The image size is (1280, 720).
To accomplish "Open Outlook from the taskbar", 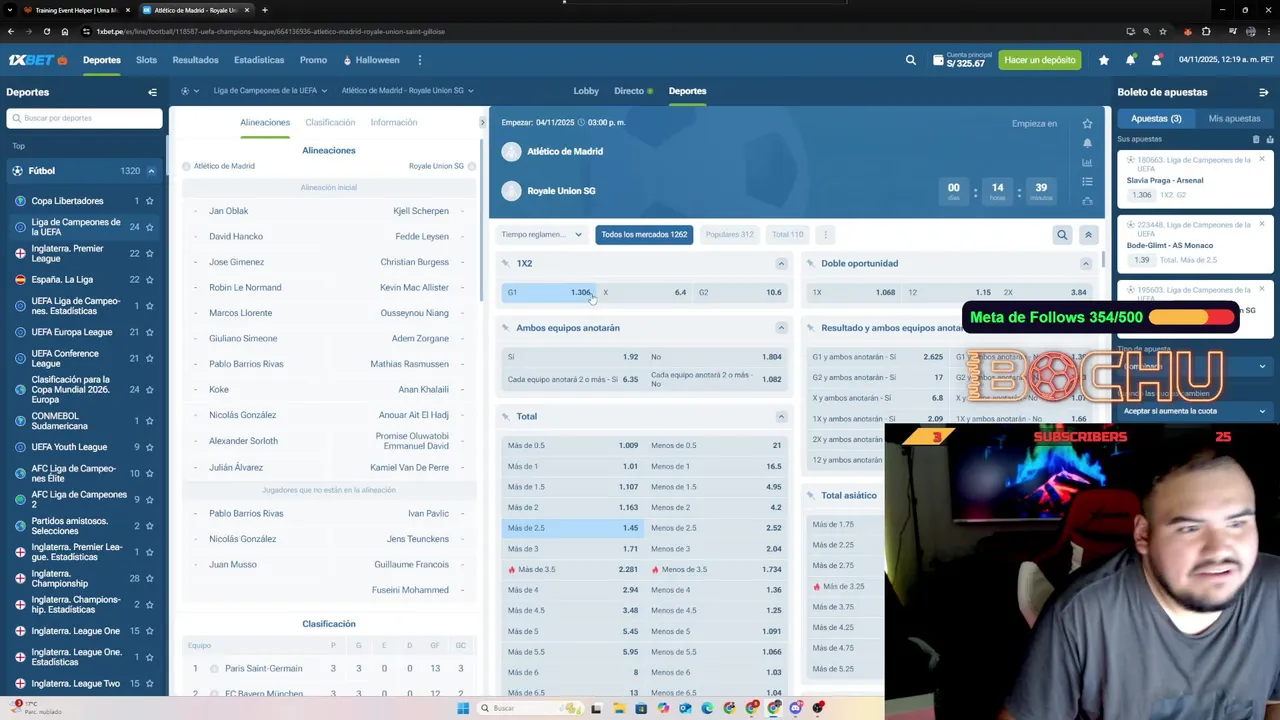I will pos(685,708).
